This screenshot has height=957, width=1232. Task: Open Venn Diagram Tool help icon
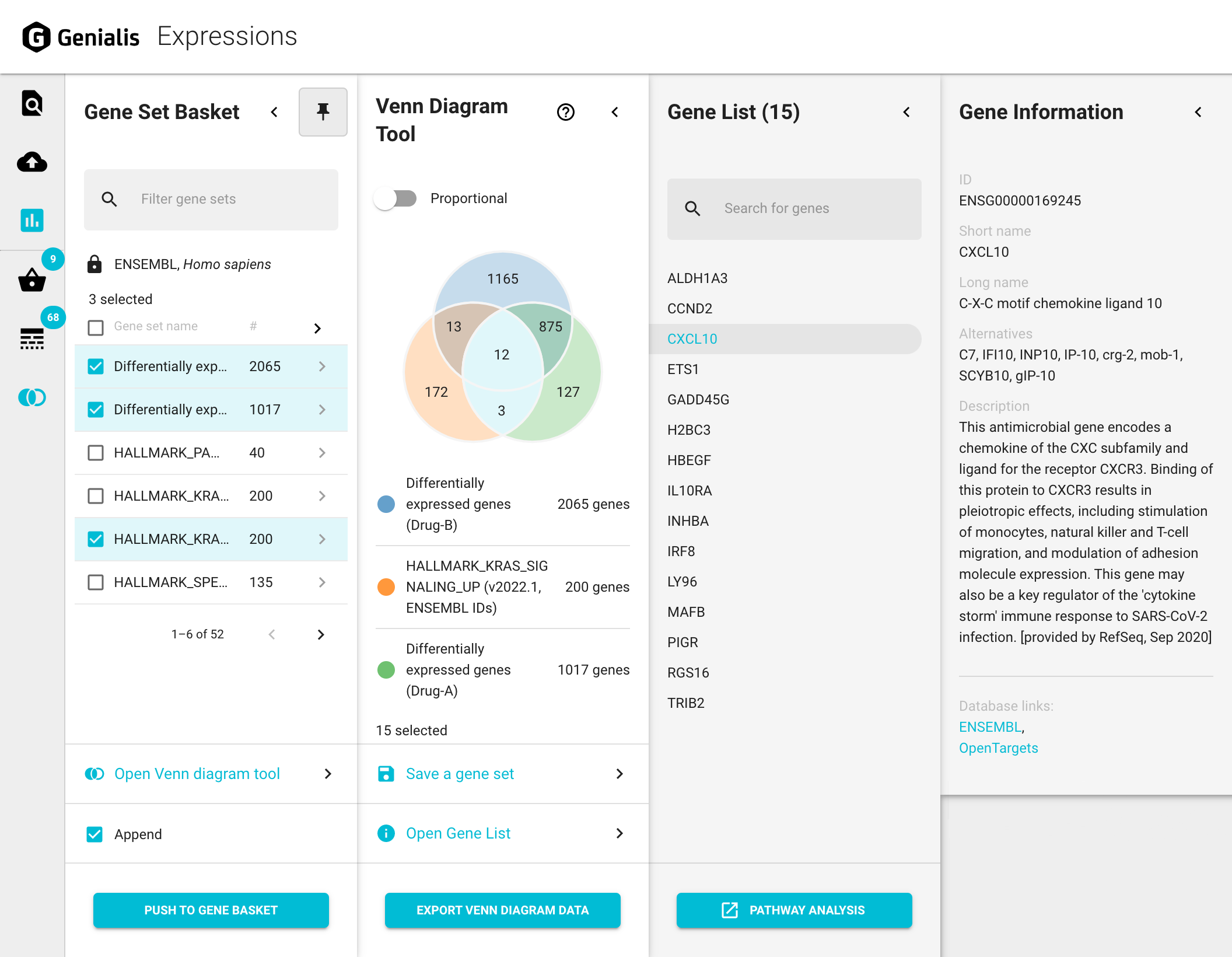565,112
